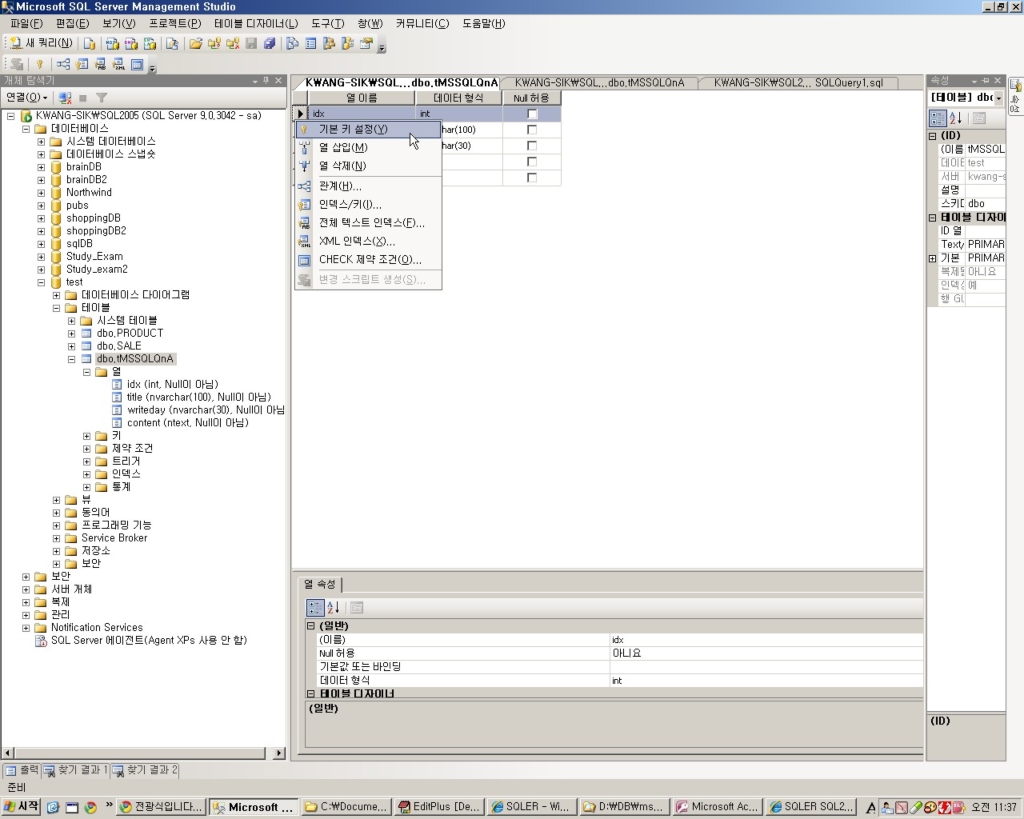1024x819 pixels.
Task: Click the Template Explorer icon in toolbar
Action: (x=347, y=44)
